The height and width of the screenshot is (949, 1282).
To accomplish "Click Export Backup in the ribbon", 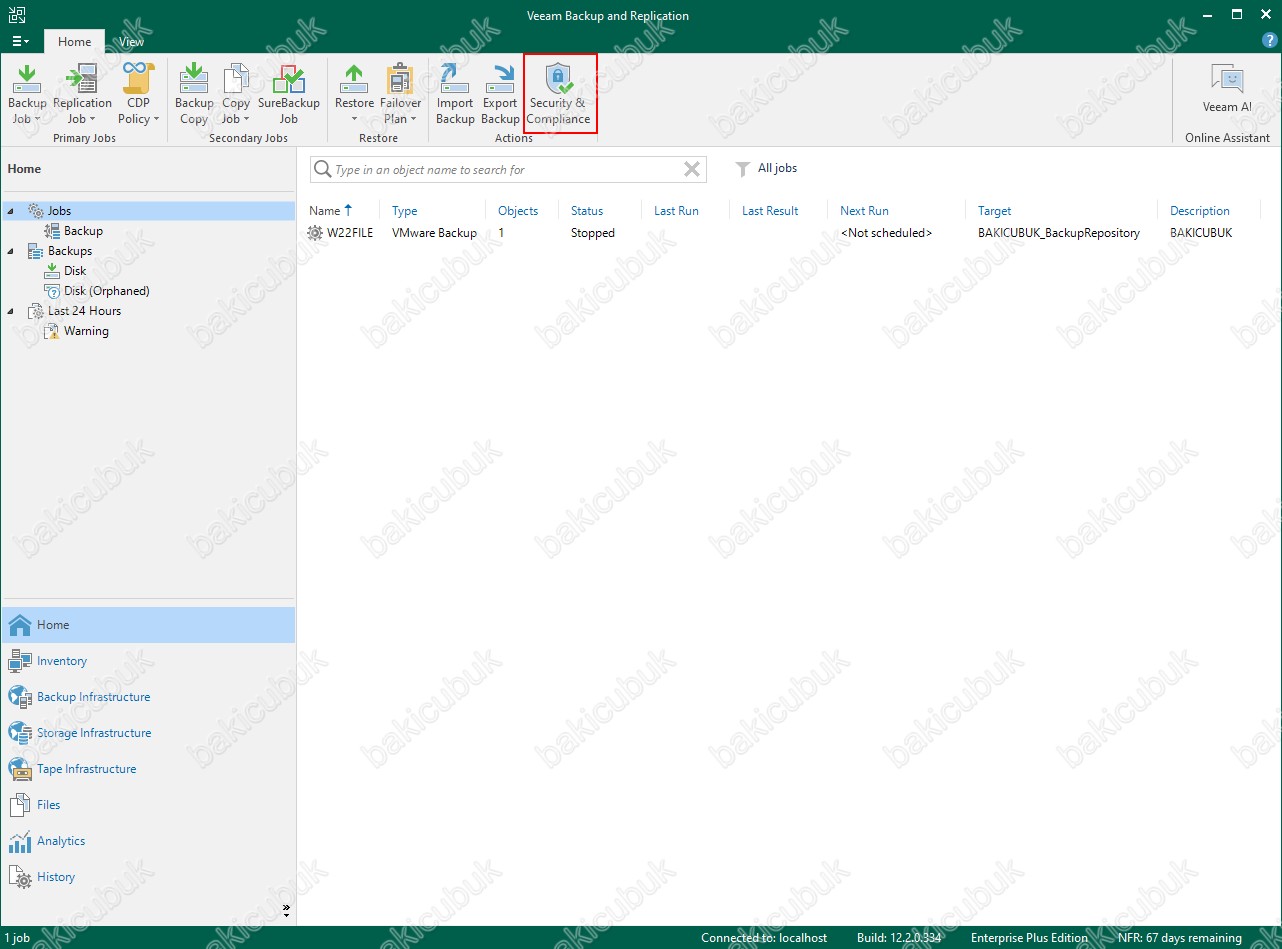I will click(x=500, y=95).
